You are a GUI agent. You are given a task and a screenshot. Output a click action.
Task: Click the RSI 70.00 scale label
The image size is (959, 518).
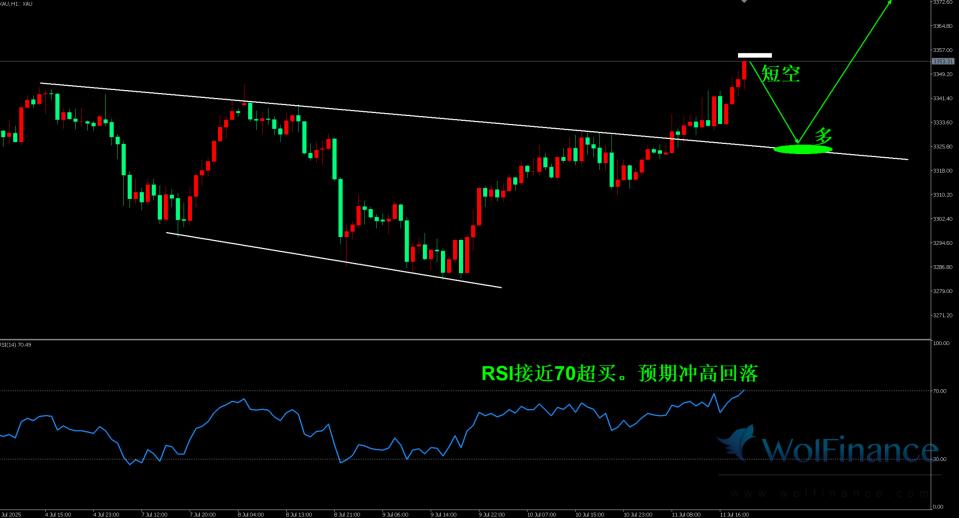(941, 391)
